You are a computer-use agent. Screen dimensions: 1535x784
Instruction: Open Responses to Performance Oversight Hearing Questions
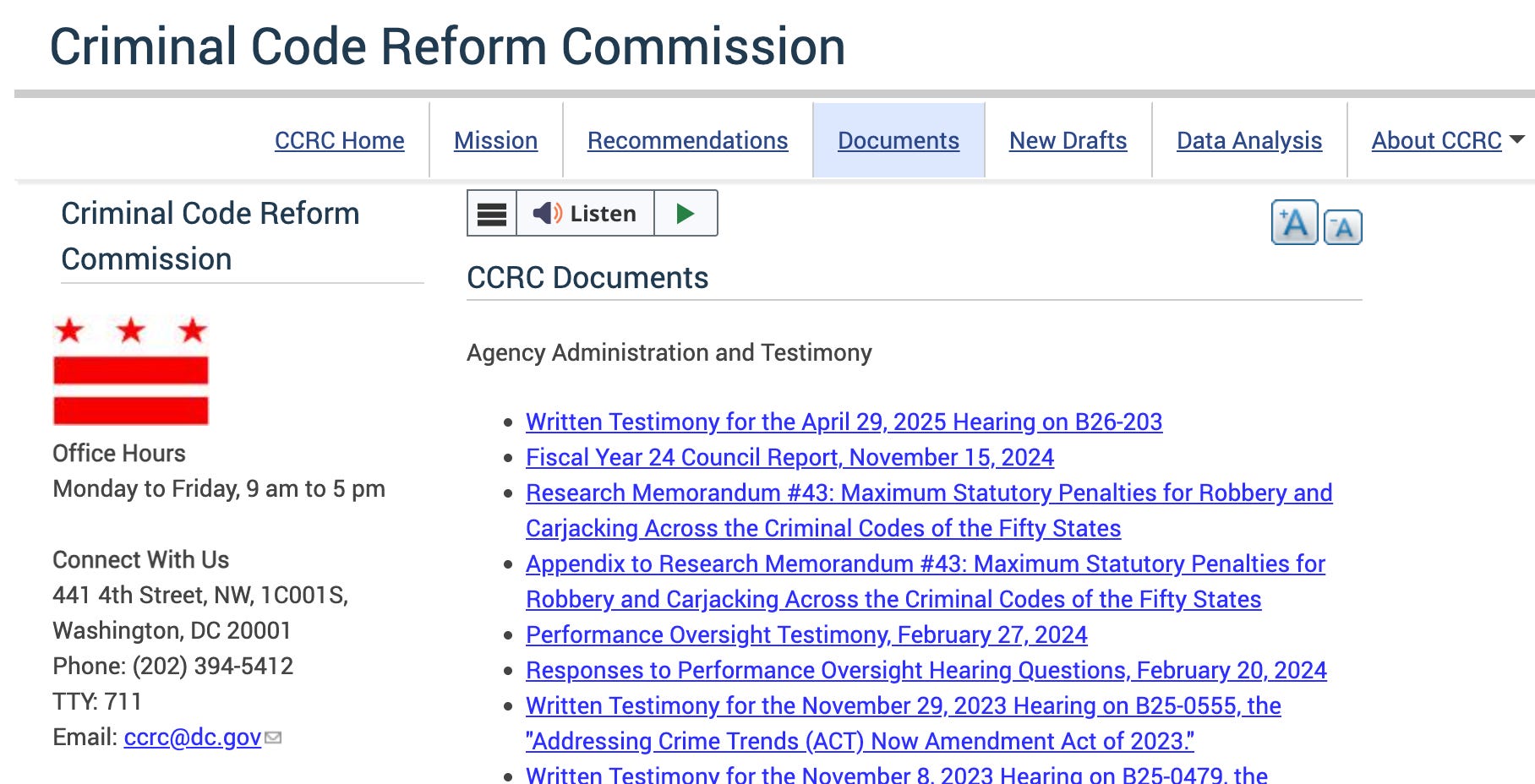(926, 670)
